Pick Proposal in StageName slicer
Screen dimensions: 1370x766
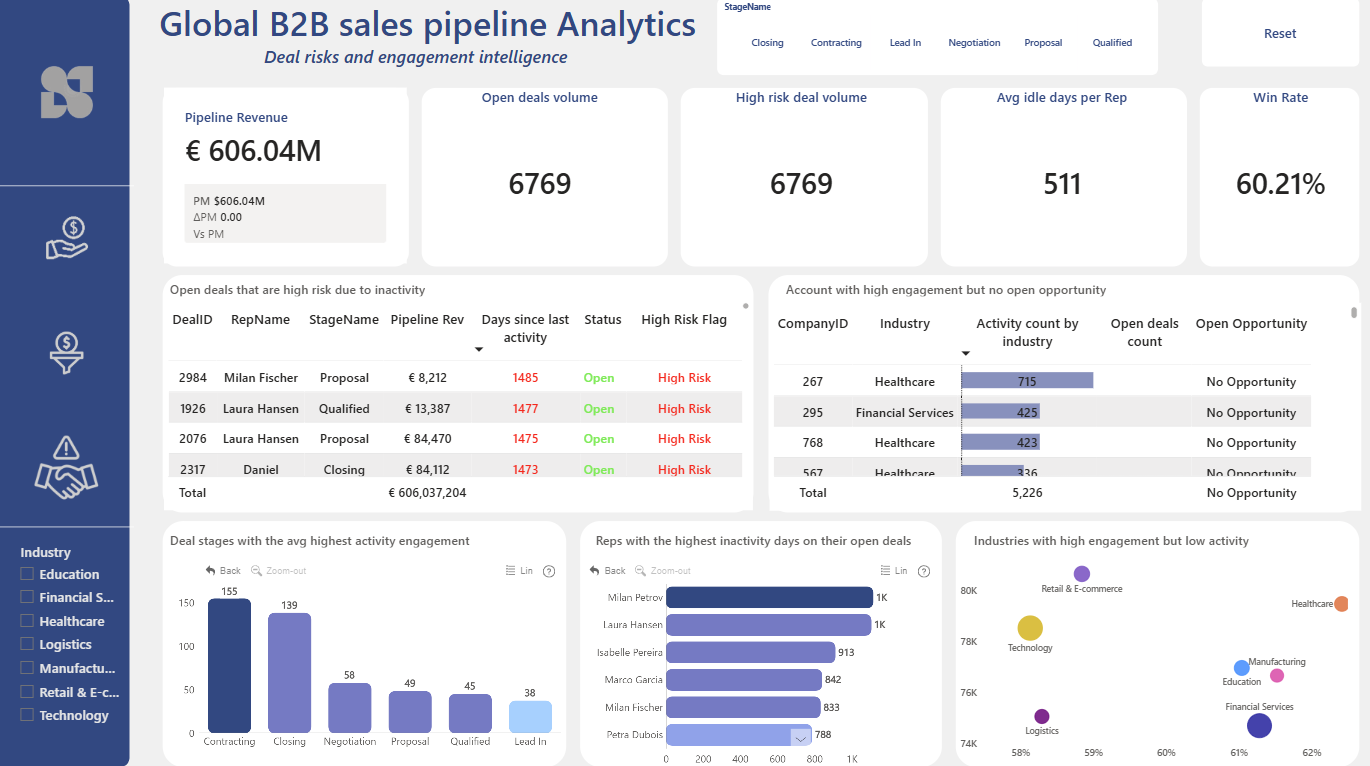click(1043, 43)
